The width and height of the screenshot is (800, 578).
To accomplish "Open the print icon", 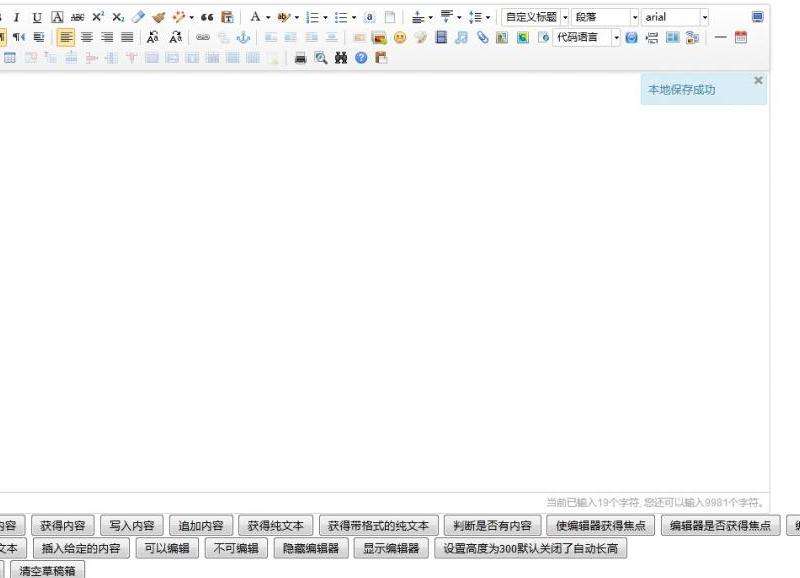I will pyautogui.click(x=301, y=58).
